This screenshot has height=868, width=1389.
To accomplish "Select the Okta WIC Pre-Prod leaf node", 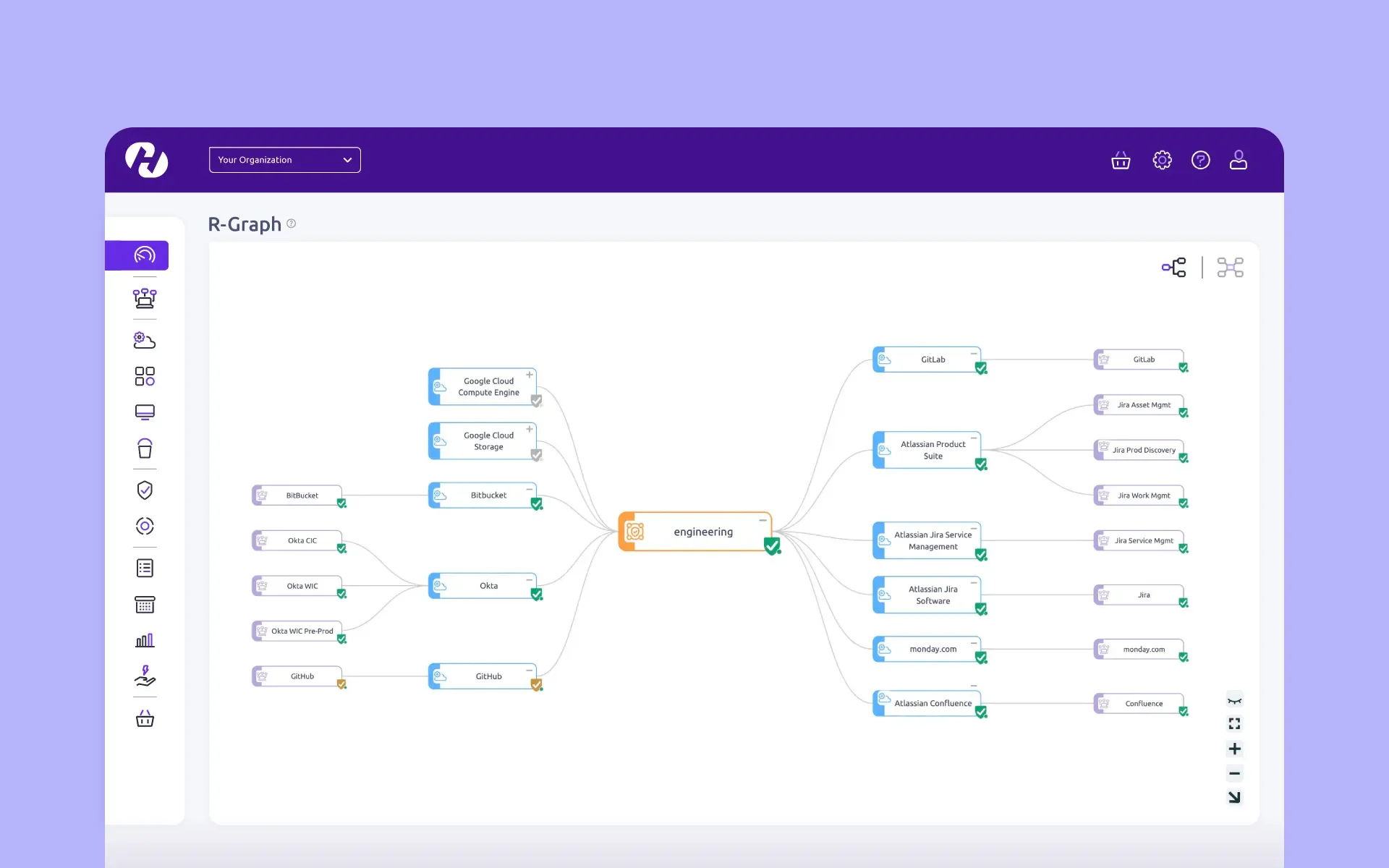I will pyautogui.click(x=297, y=631).
